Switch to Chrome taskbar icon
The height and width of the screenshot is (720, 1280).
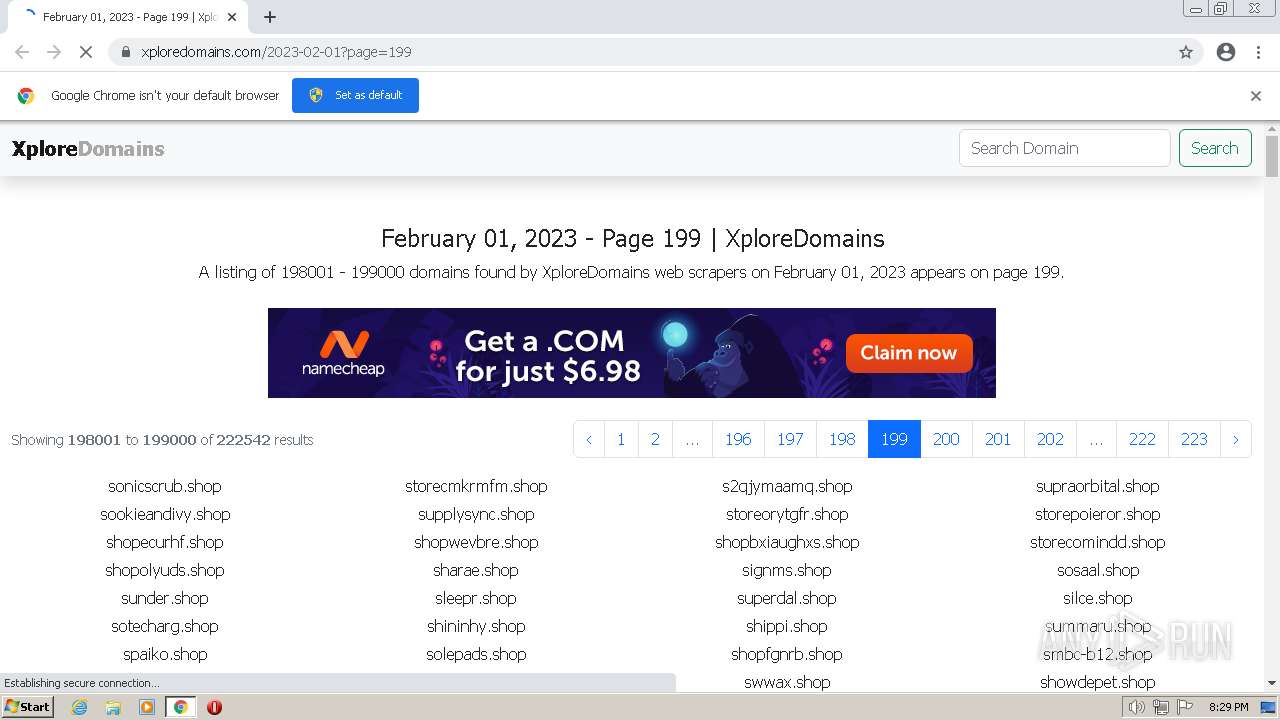pos(180,707)
